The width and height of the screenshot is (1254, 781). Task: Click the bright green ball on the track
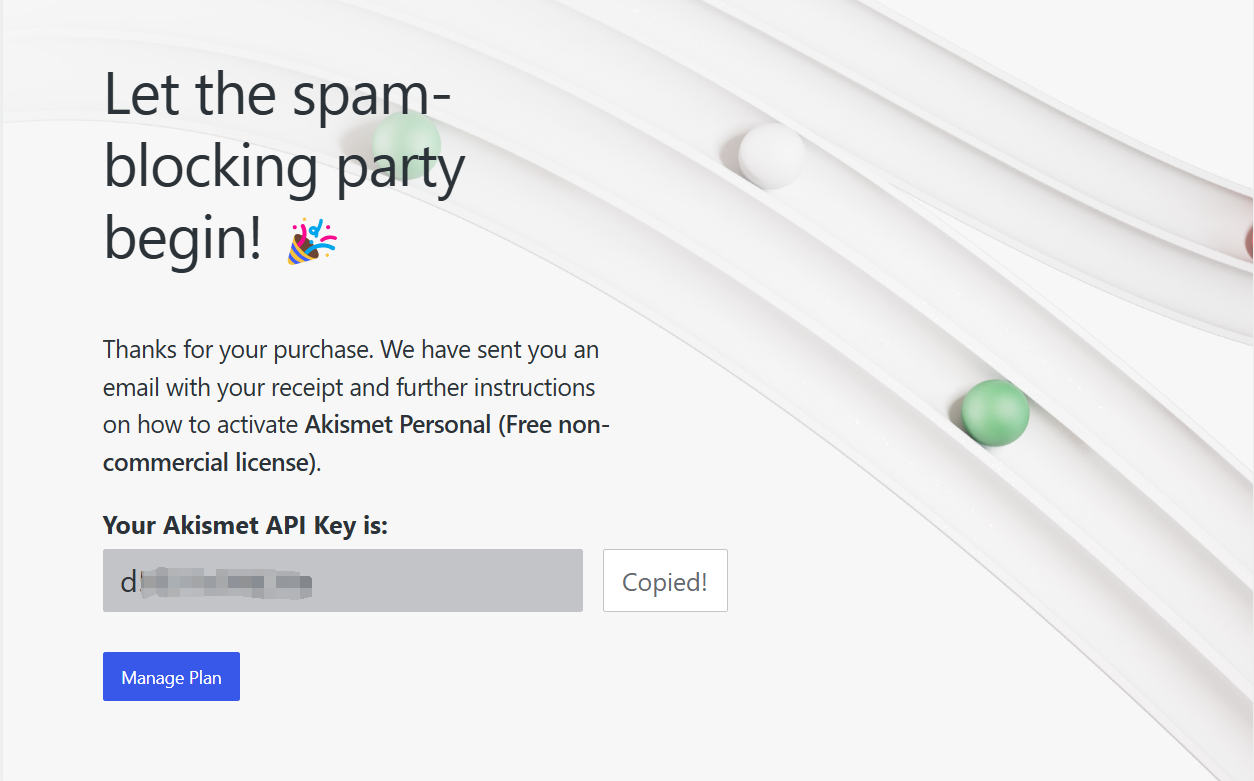(995, 413)
